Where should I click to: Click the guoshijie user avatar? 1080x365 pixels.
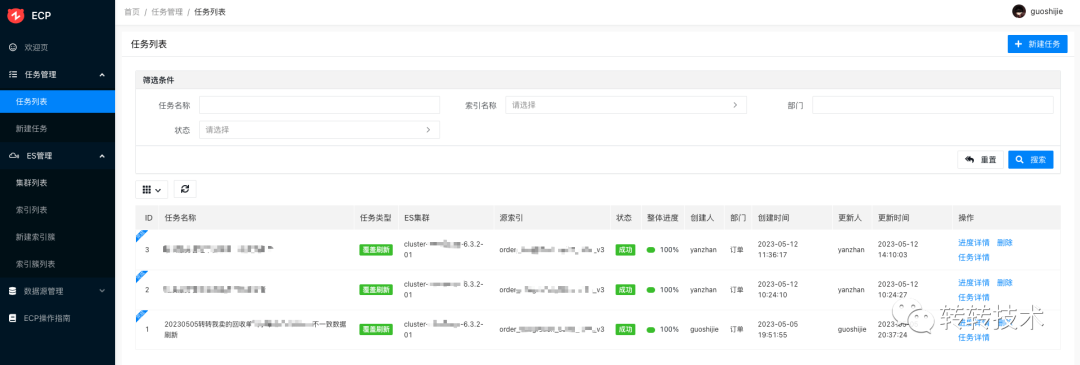1018,11
